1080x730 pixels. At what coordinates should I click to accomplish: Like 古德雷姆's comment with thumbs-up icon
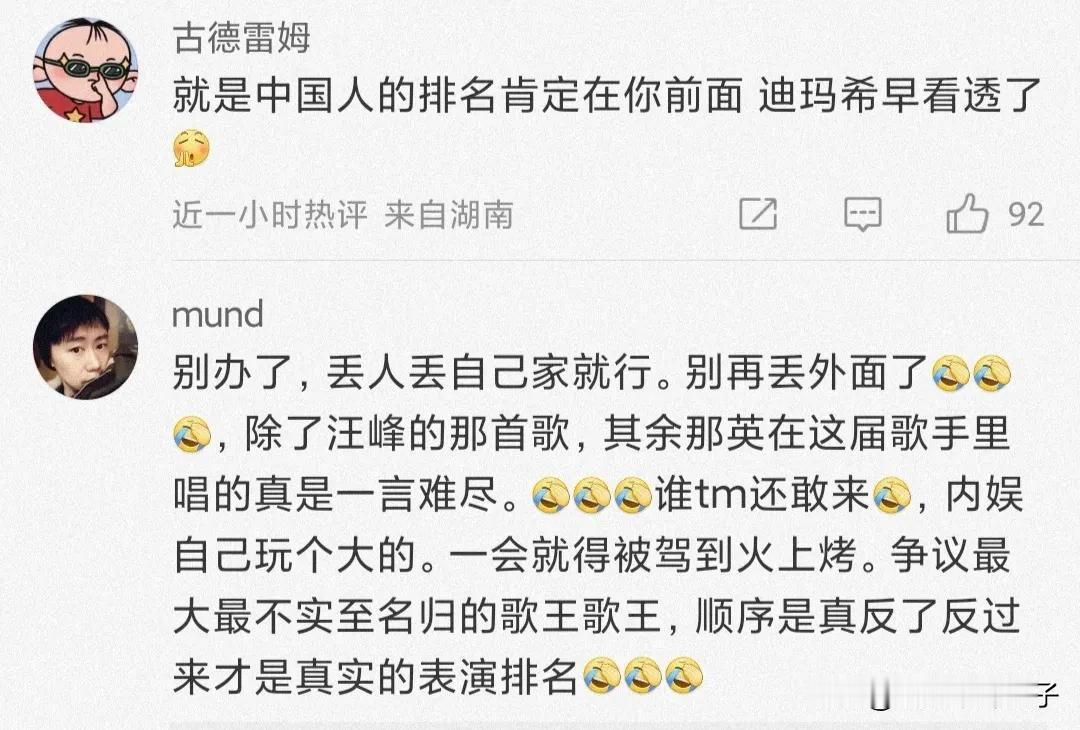pos(967,213)
